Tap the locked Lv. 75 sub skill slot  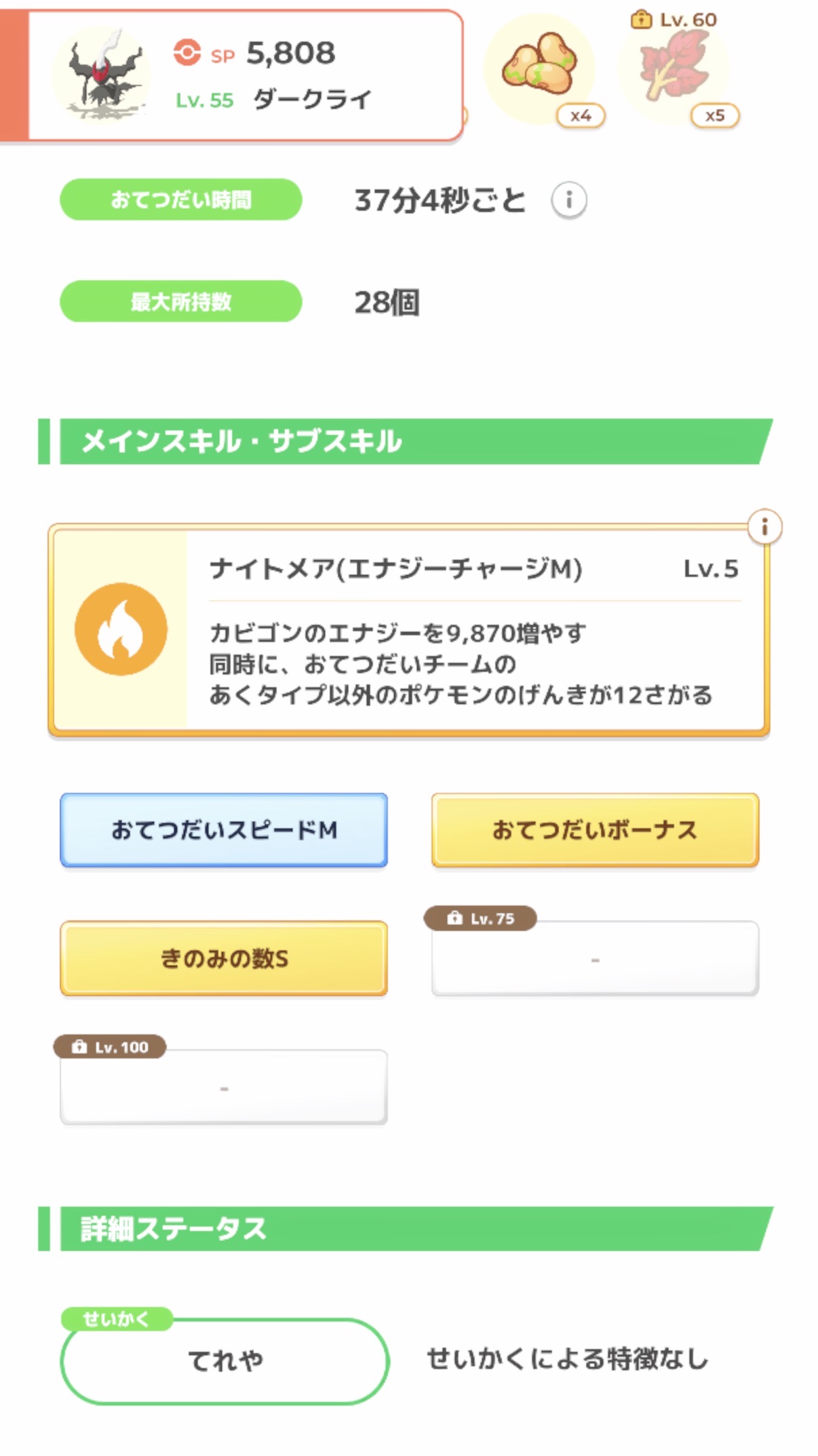595,958
